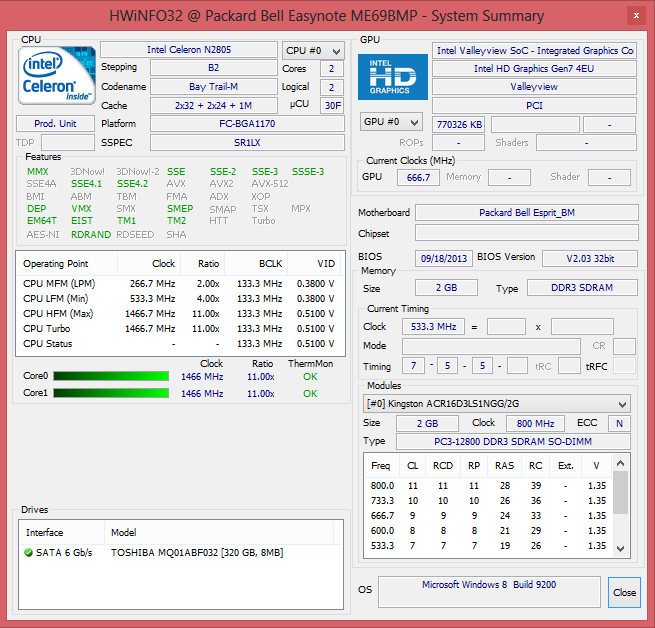This screenshot has height=628, width=655.
Task: Click the Core0 green usage bar
Action: click(110, 377)
